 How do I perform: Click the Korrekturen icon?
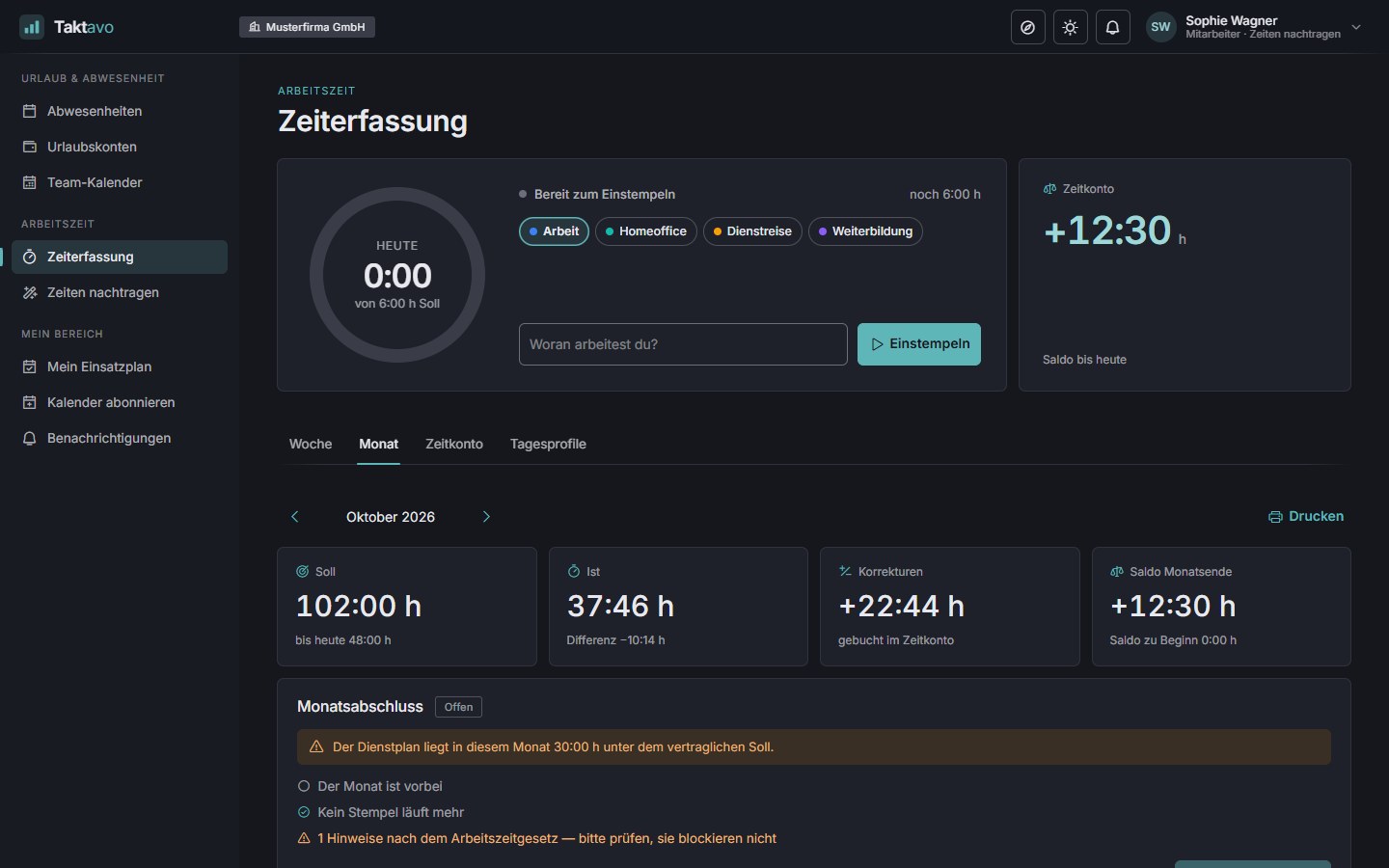click(x=845, y=572)
